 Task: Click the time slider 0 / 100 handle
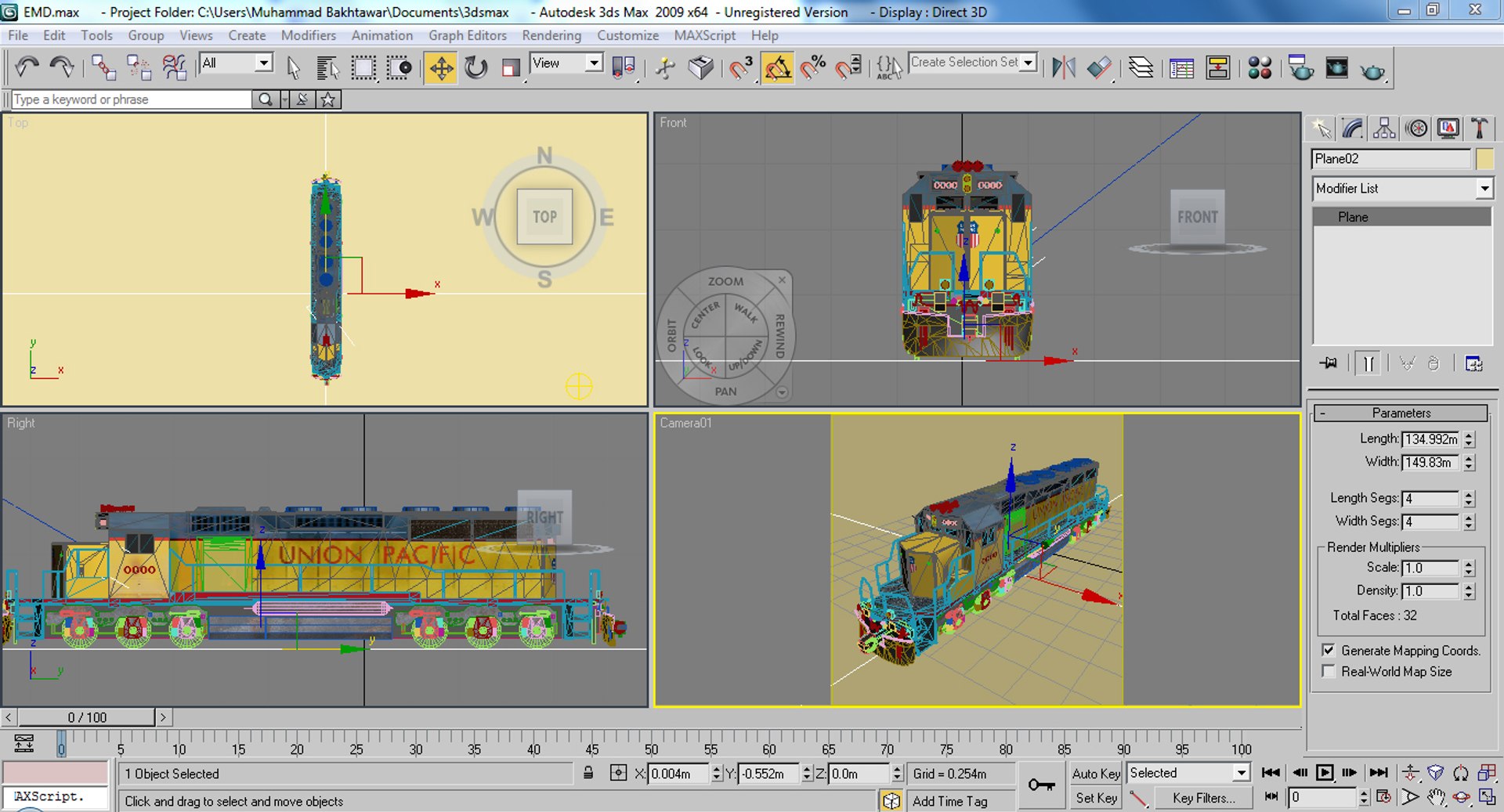(x=87, y=717)
